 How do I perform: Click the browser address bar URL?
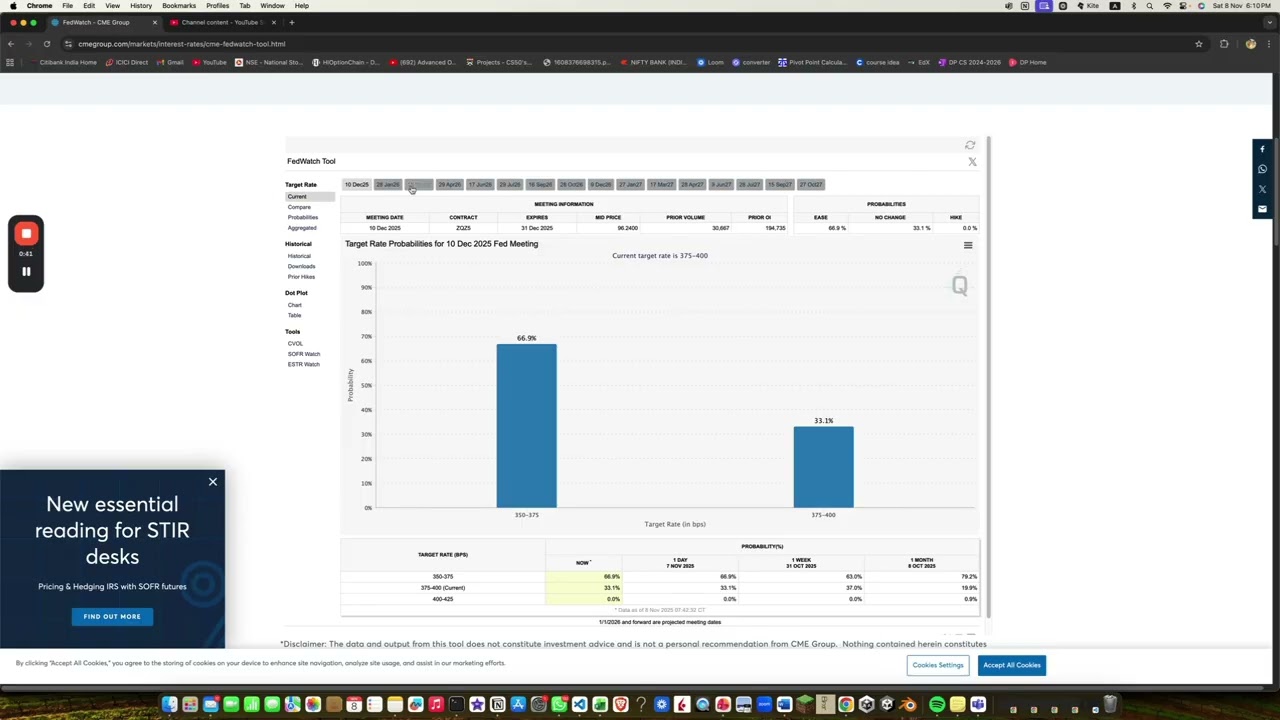182,44
